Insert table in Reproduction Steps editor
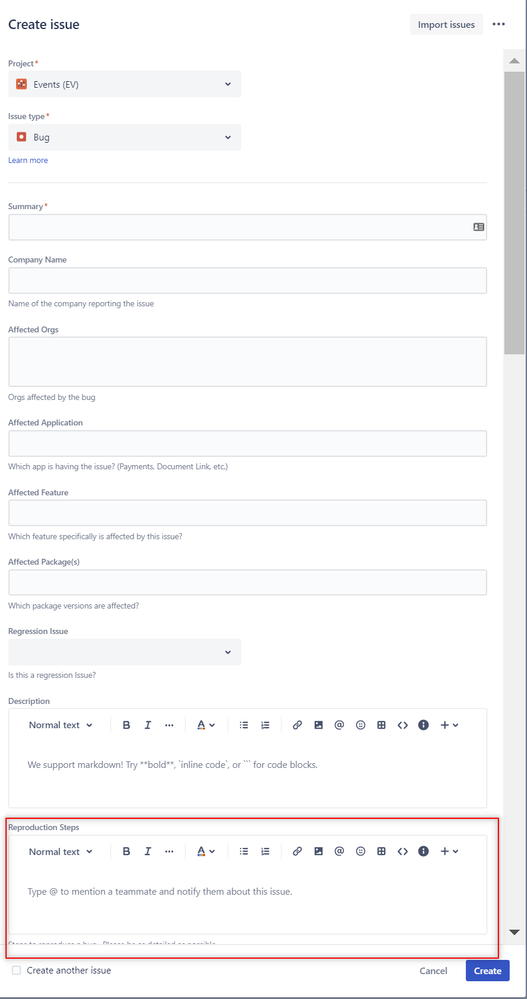Viewport: 527px width, 999px height. tap(381, 851)
